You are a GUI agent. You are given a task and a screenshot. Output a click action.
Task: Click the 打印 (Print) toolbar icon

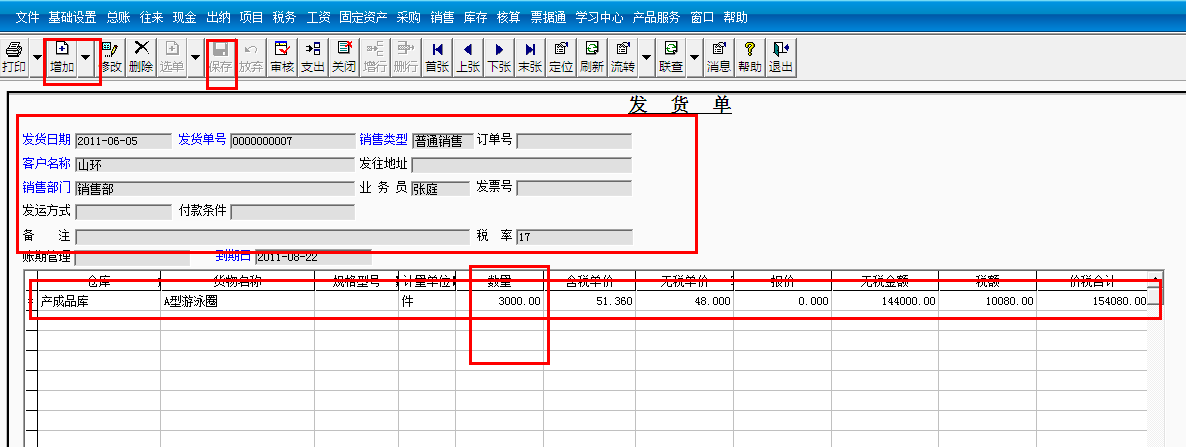tap(14, 57)
